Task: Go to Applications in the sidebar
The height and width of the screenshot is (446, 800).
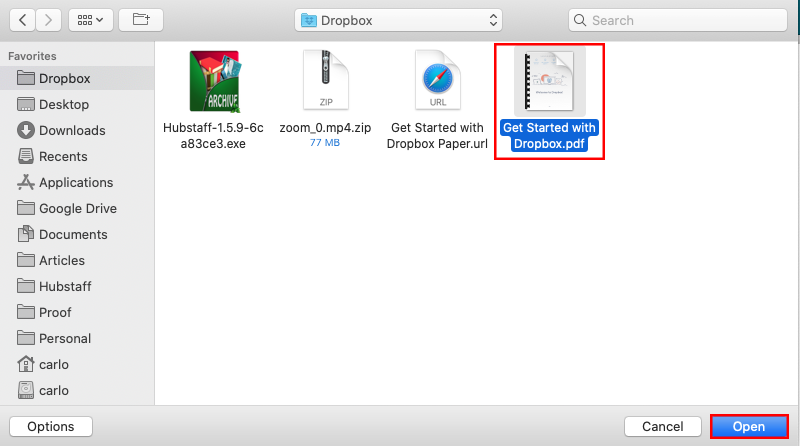Action: [x=77, y=183]
